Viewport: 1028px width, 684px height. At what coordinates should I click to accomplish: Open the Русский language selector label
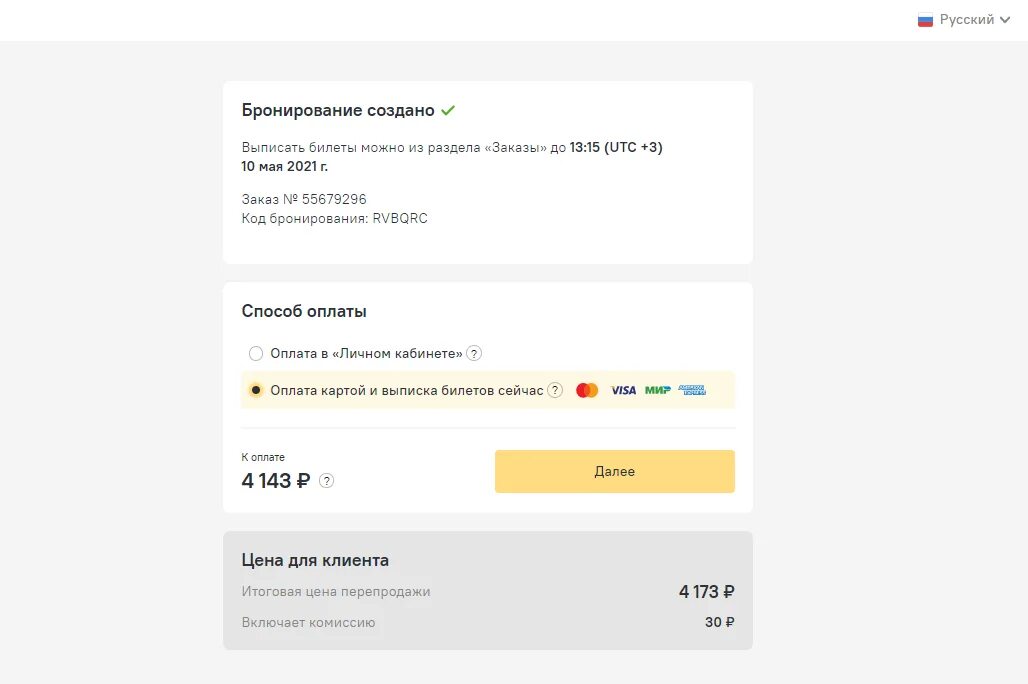pyautogui.click(x=966, y=20)
